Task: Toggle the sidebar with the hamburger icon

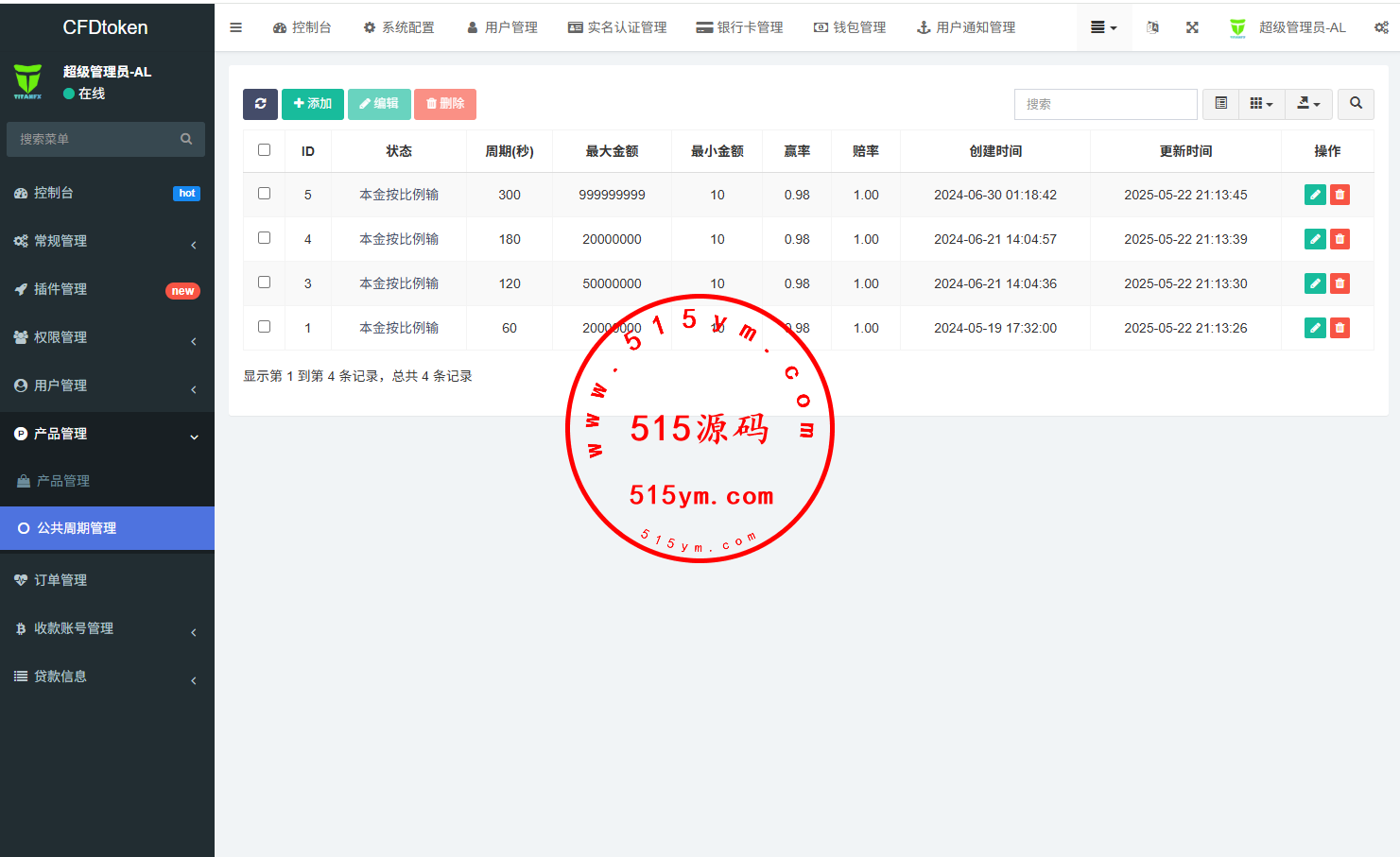Action: (236, 27)
